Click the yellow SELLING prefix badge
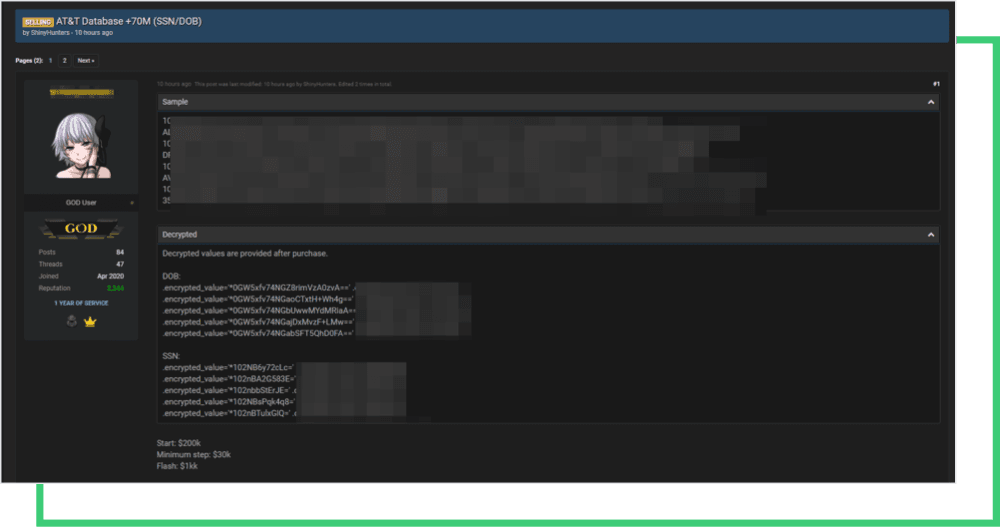 pos(37,21)
